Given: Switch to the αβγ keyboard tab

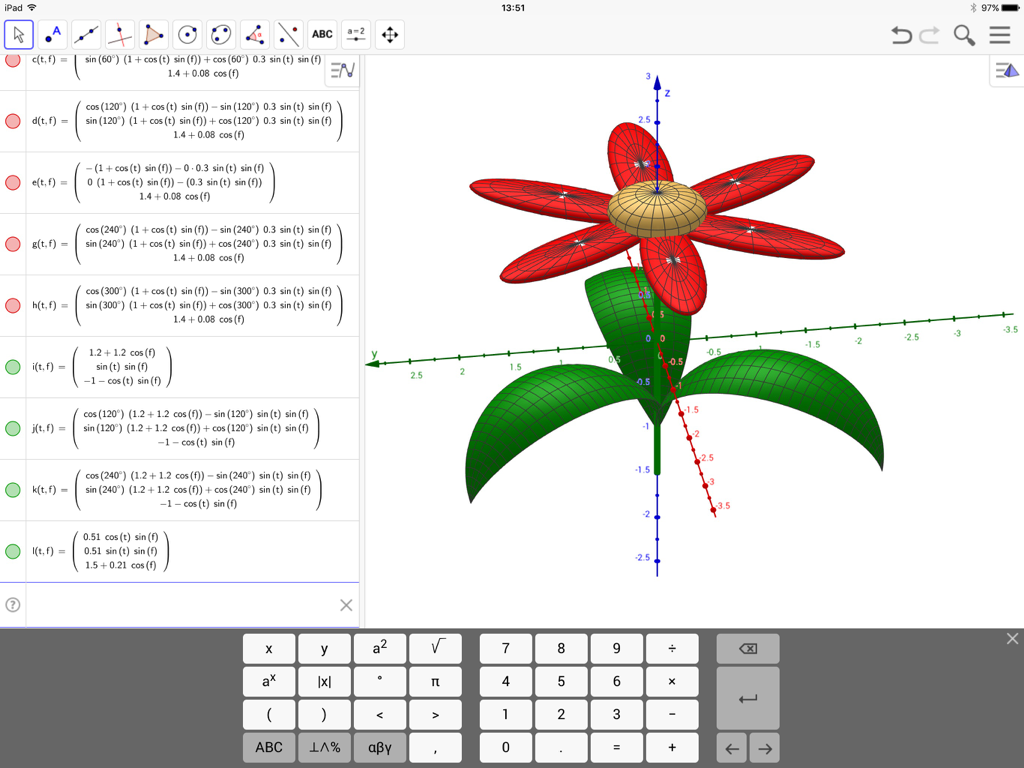Looking at the screenshot, I should click(380, 747).
